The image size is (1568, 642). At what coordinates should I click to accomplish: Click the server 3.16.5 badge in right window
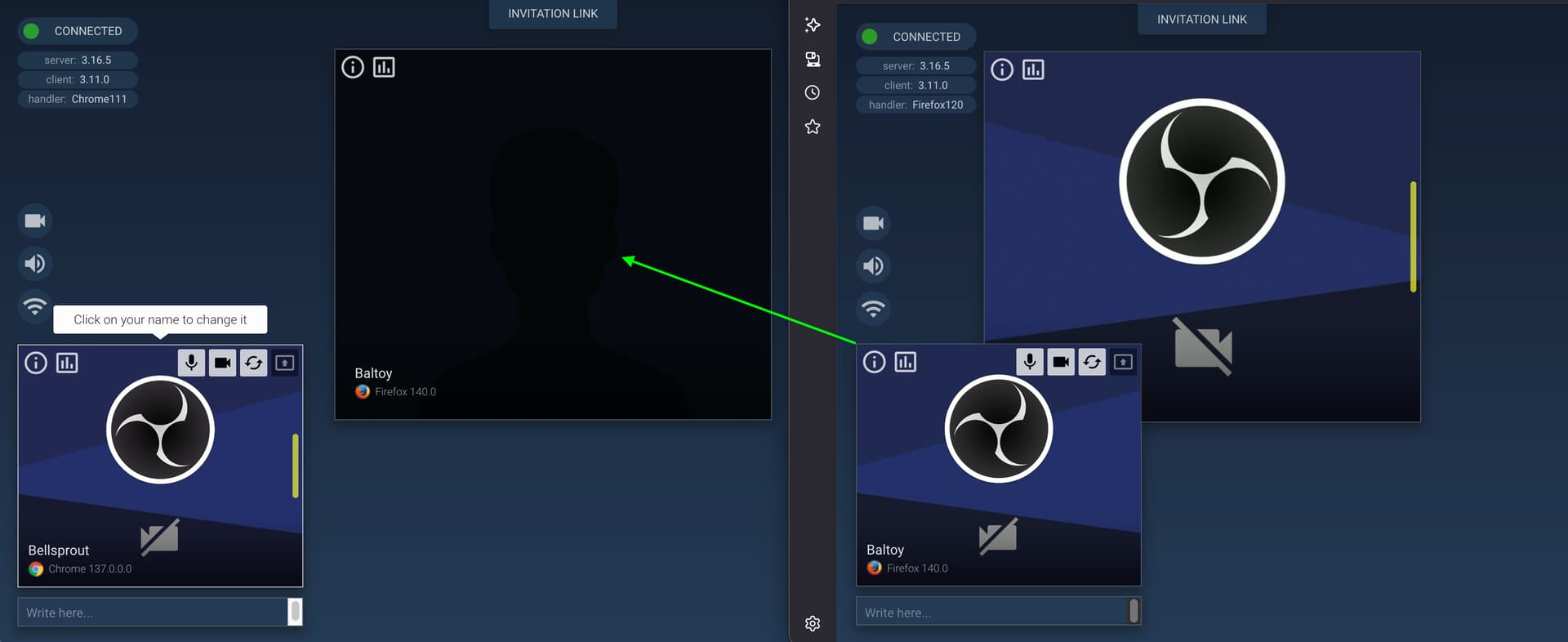pos(915,66)
